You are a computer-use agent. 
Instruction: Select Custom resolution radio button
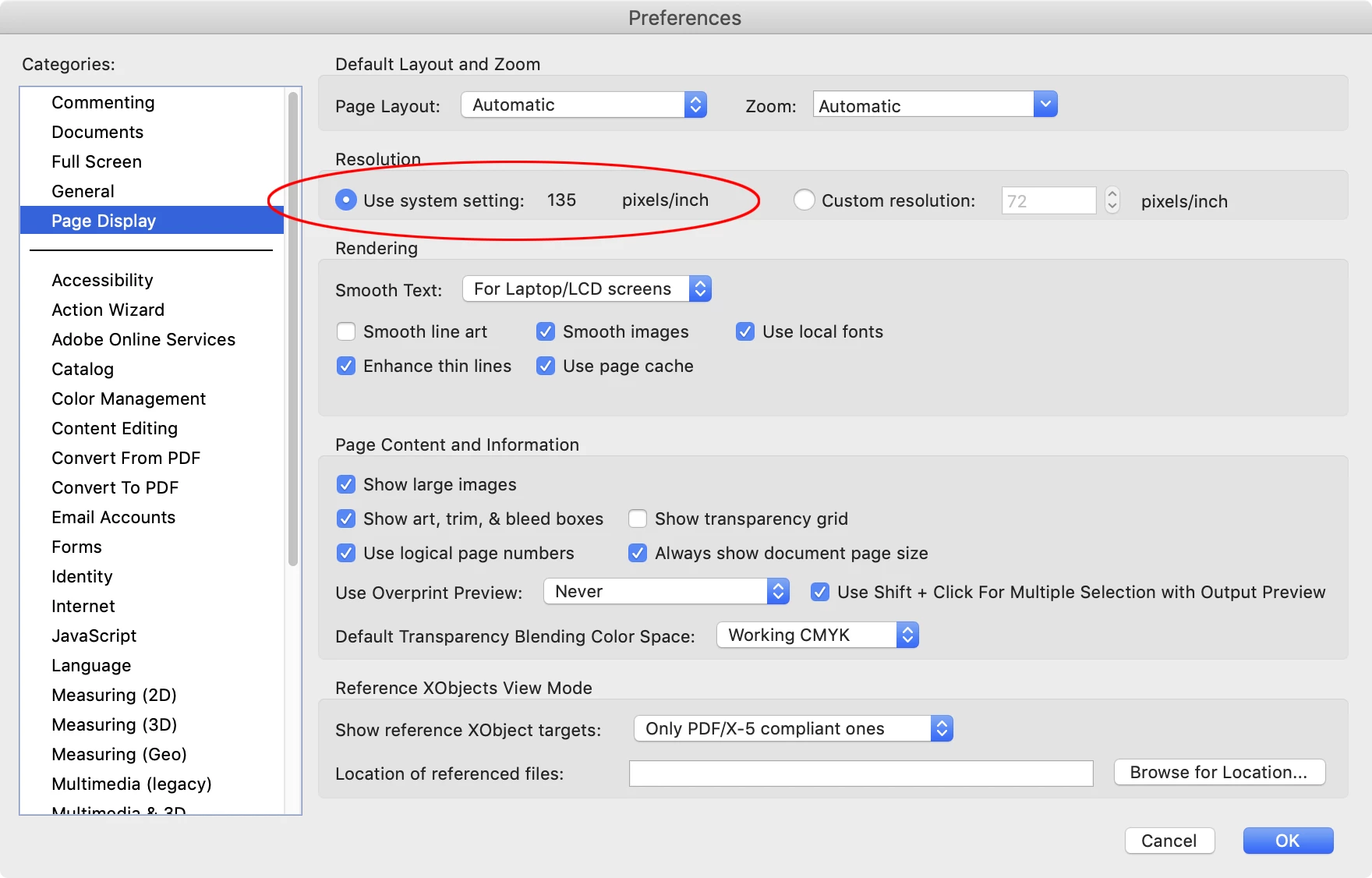804,200
